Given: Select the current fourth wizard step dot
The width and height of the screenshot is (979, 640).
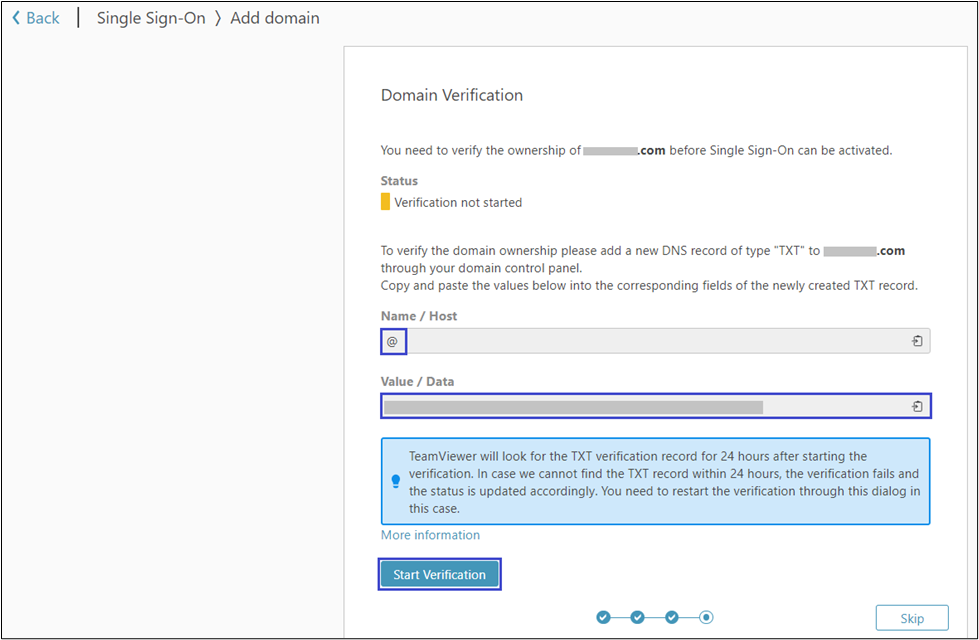Looking at the screenshot, I should pyautogui.click(x=706, y=617).
